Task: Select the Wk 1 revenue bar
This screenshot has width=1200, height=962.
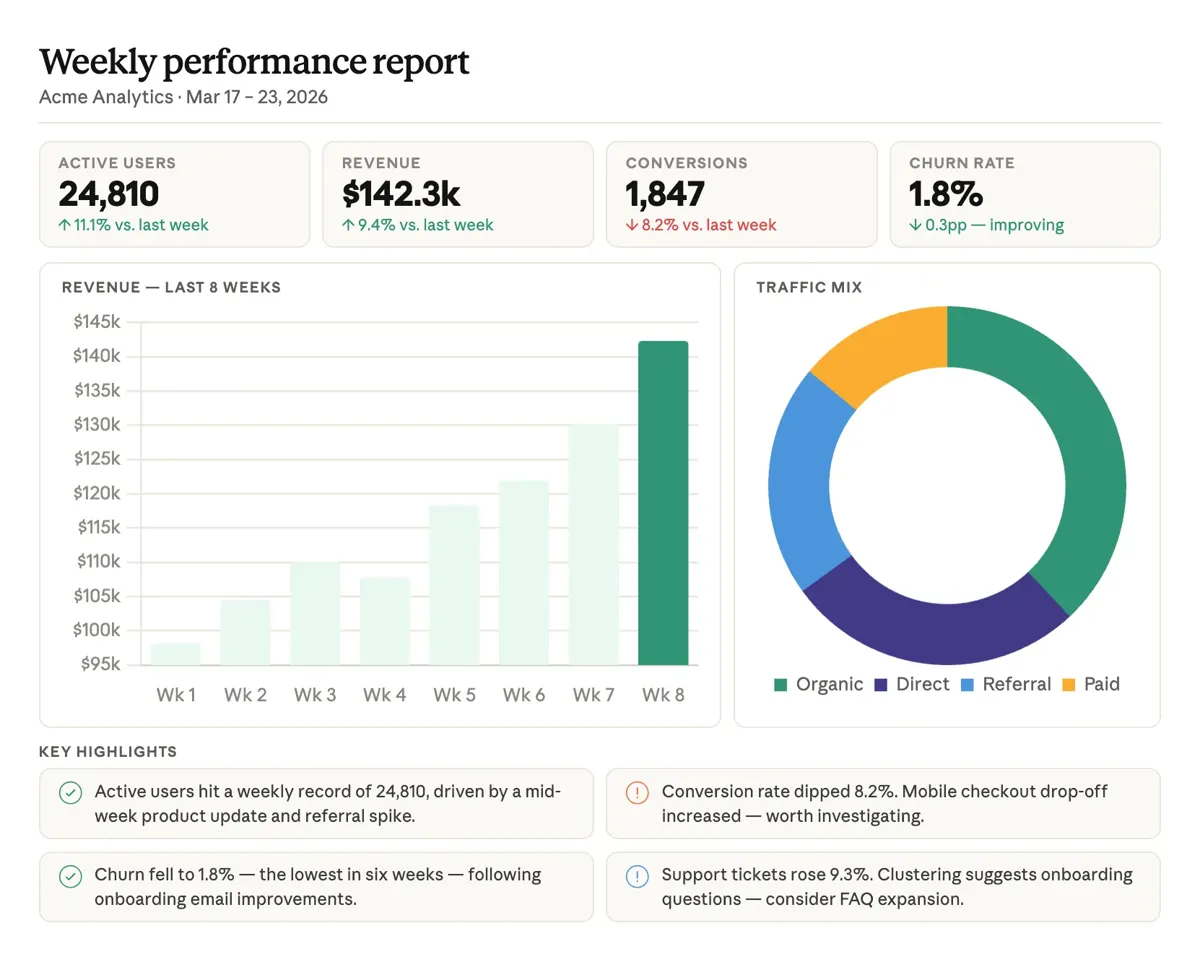Action: 176,654
